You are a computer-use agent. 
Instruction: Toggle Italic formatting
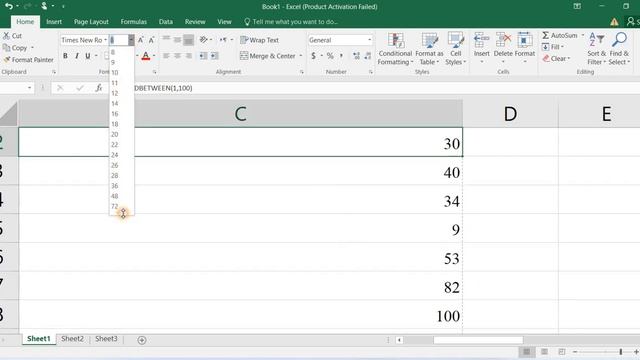click(77, 56)
